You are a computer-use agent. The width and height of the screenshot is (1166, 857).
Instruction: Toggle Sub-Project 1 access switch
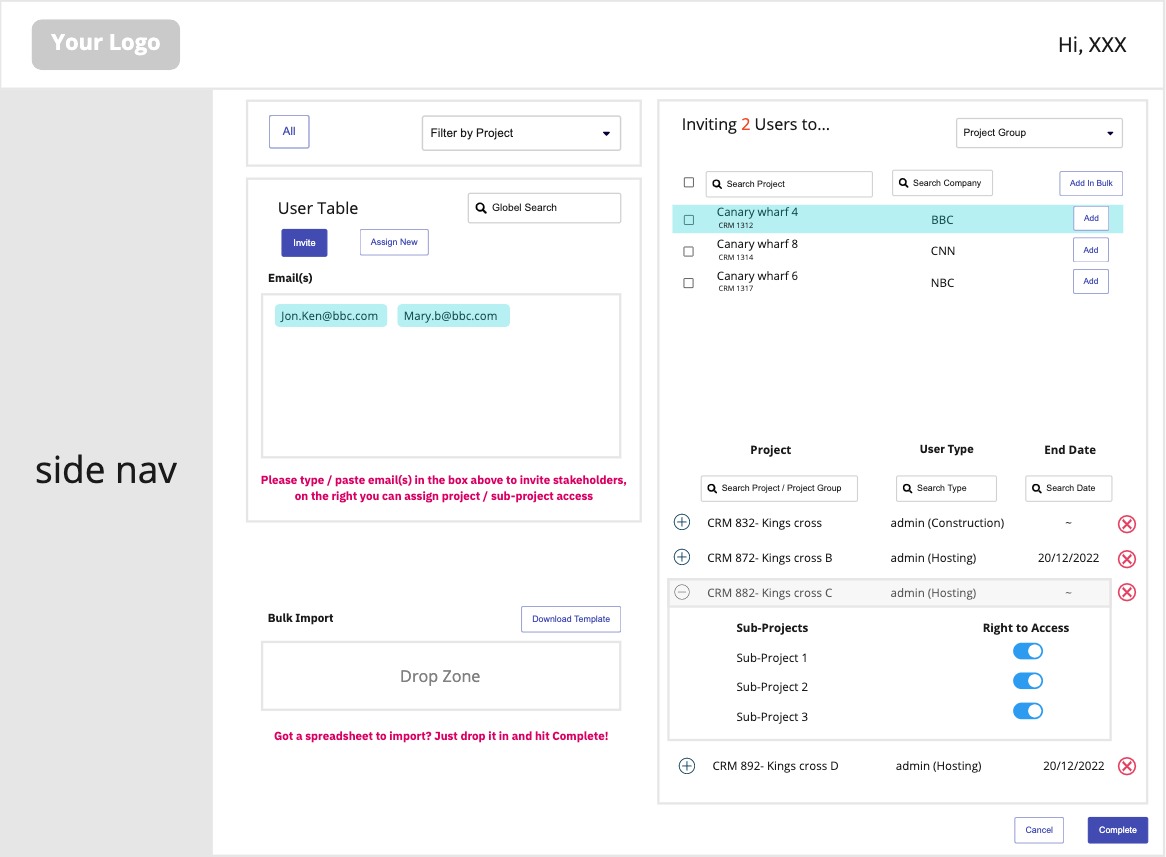pyautogui.click(x=1027, y=651)
